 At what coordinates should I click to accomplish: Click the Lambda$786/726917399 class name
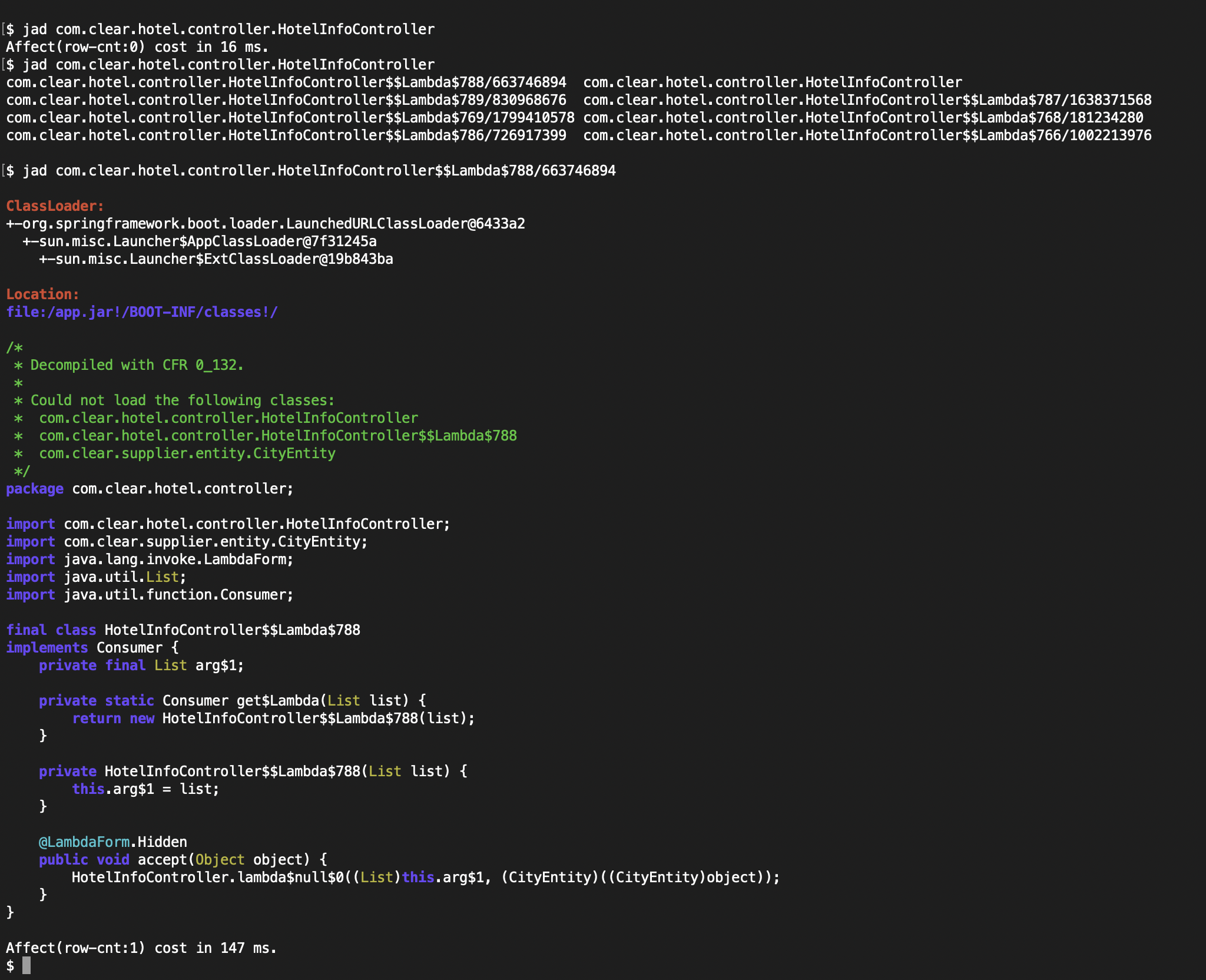coord(286,135)
